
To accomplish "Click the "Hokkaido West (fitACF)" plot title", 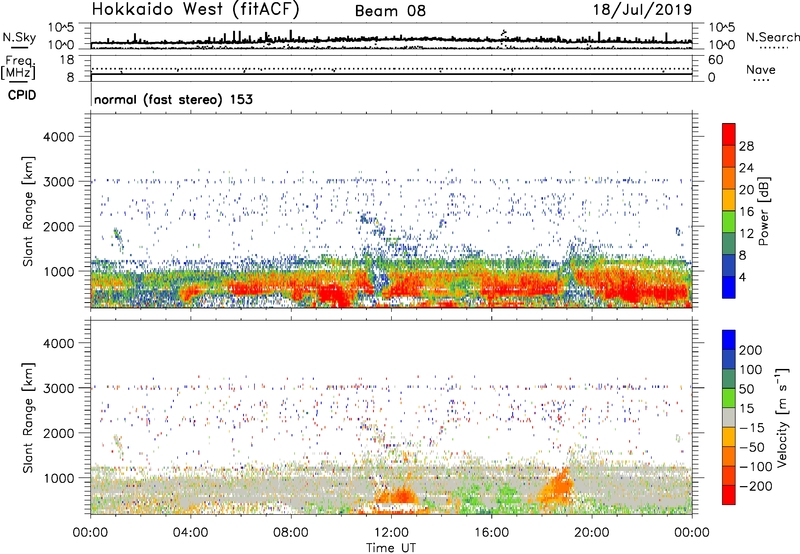I will coord(195,9).
